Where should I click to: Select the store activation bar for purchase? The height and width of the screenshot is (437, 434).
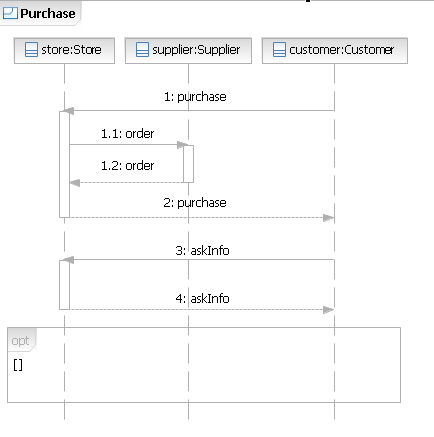(x=64, y=165)
